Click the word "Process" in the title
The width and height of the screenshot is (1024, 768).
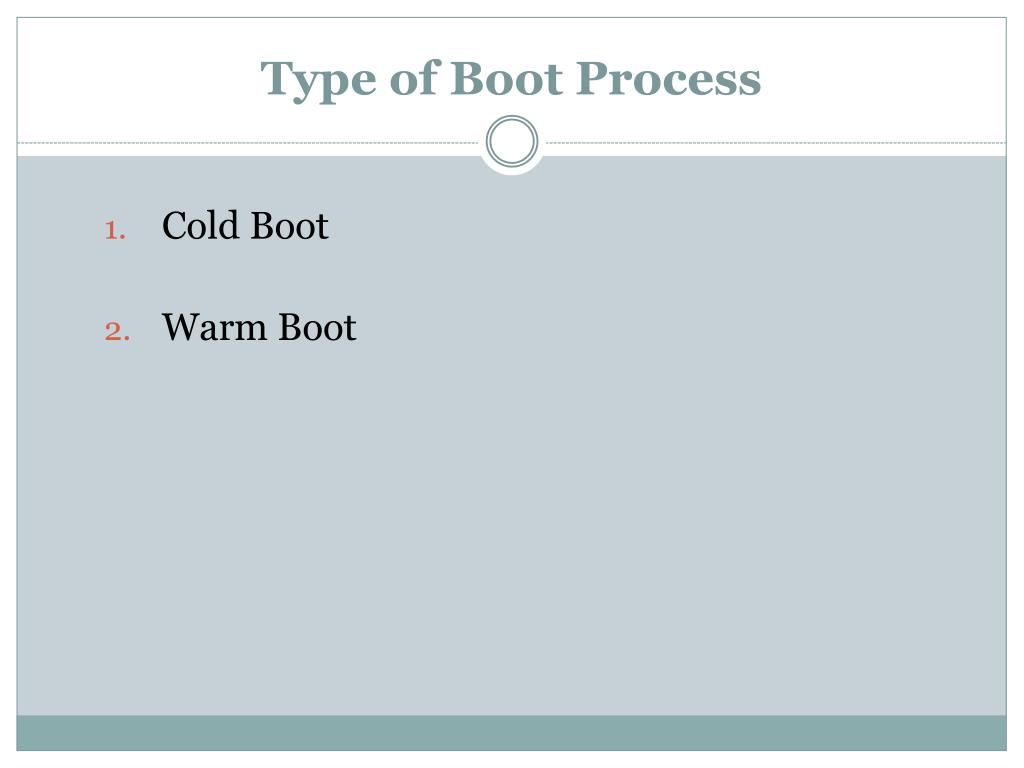[x=669, y=79]
